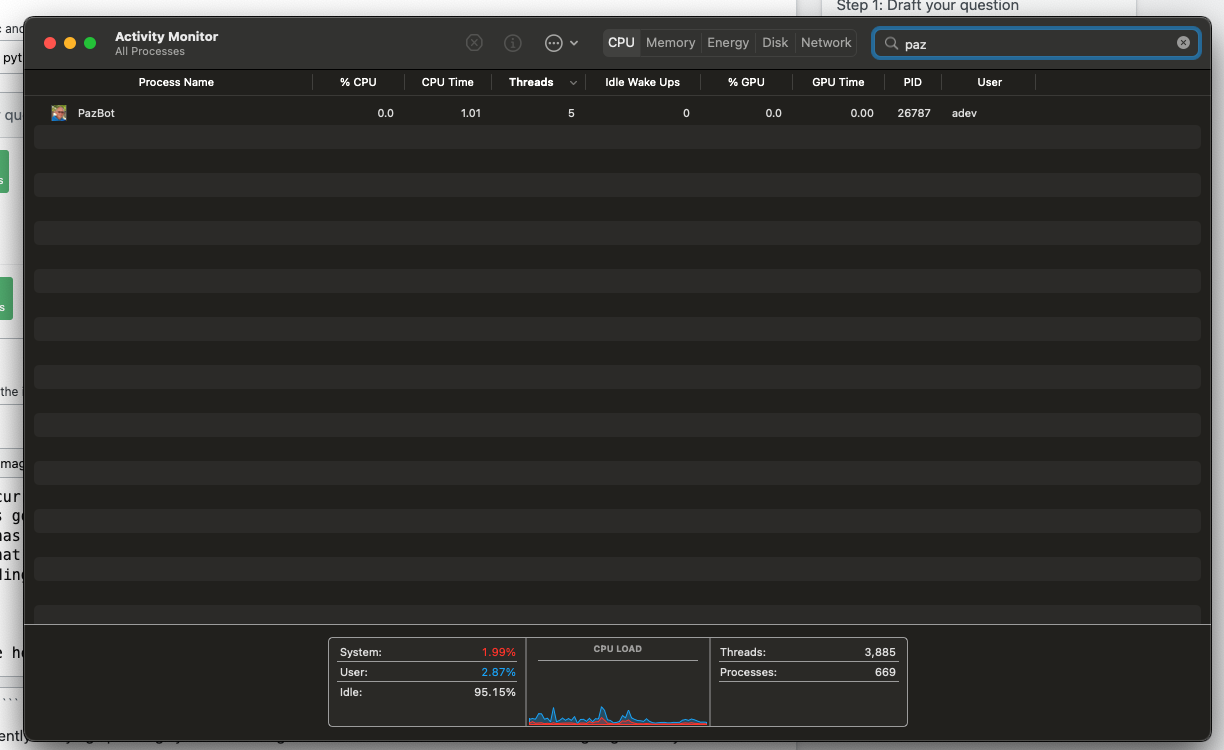Sort by CPU Time column header
Image resolution: width=1224 pixels, height=750 pixels.
[x=447, y=82]
